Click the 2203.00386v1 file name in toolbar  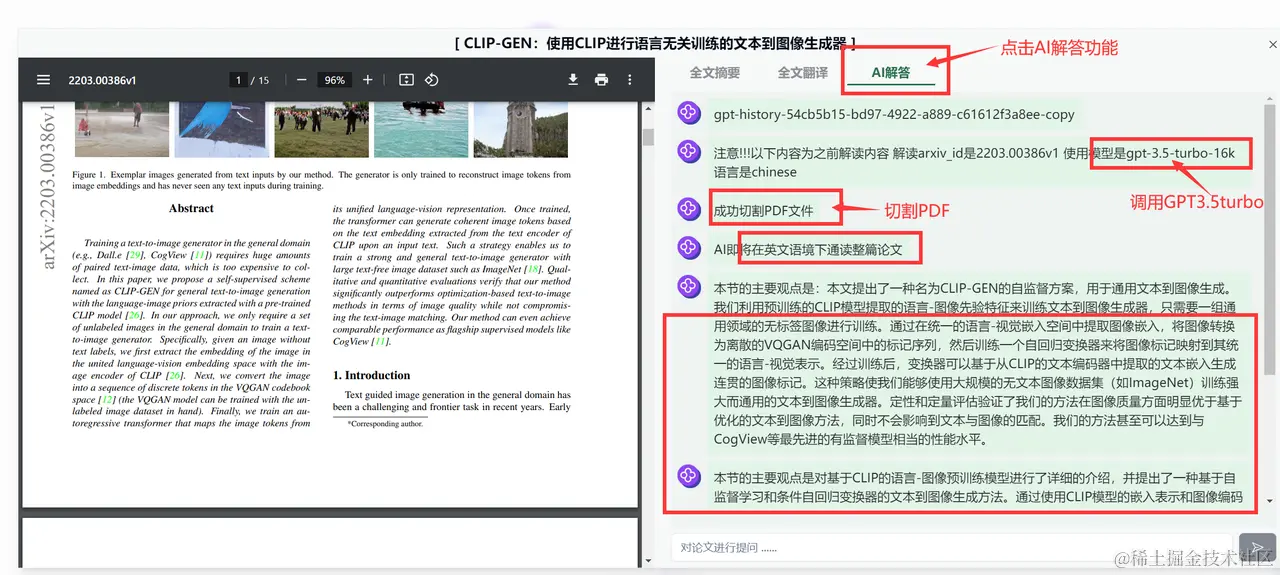pos(102,80)
